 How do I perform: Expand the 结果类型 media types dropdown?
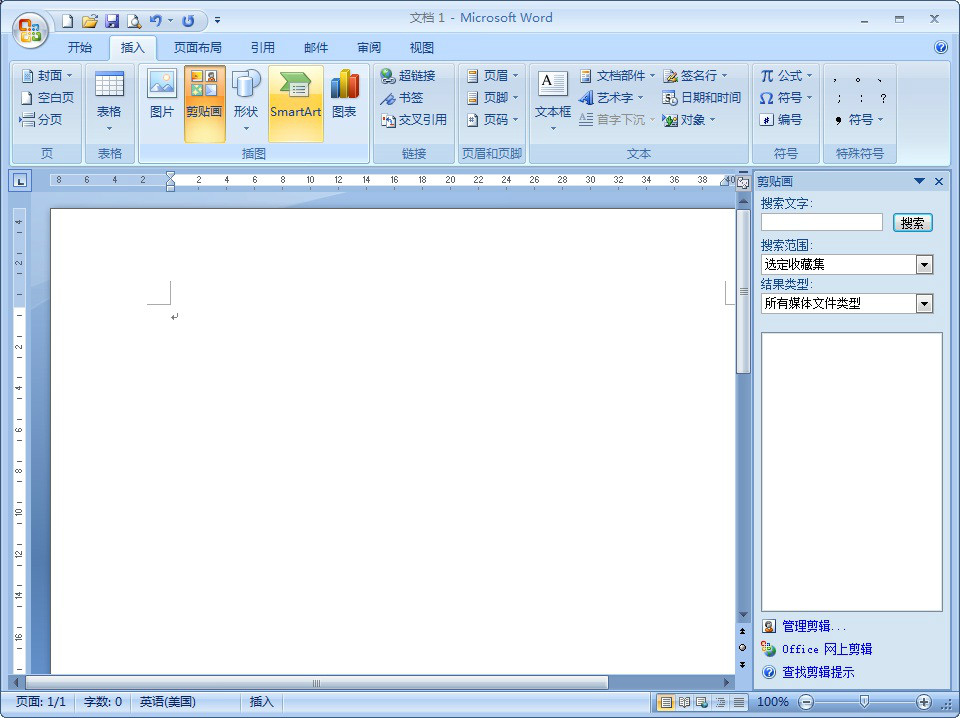pos(925,303)
